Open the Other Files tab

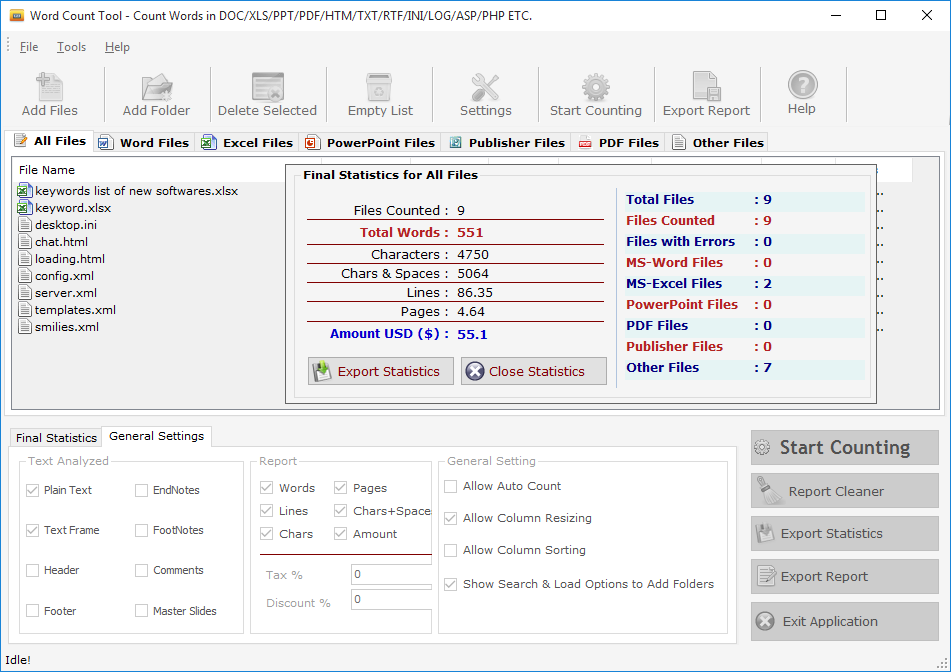pos(718,143)
